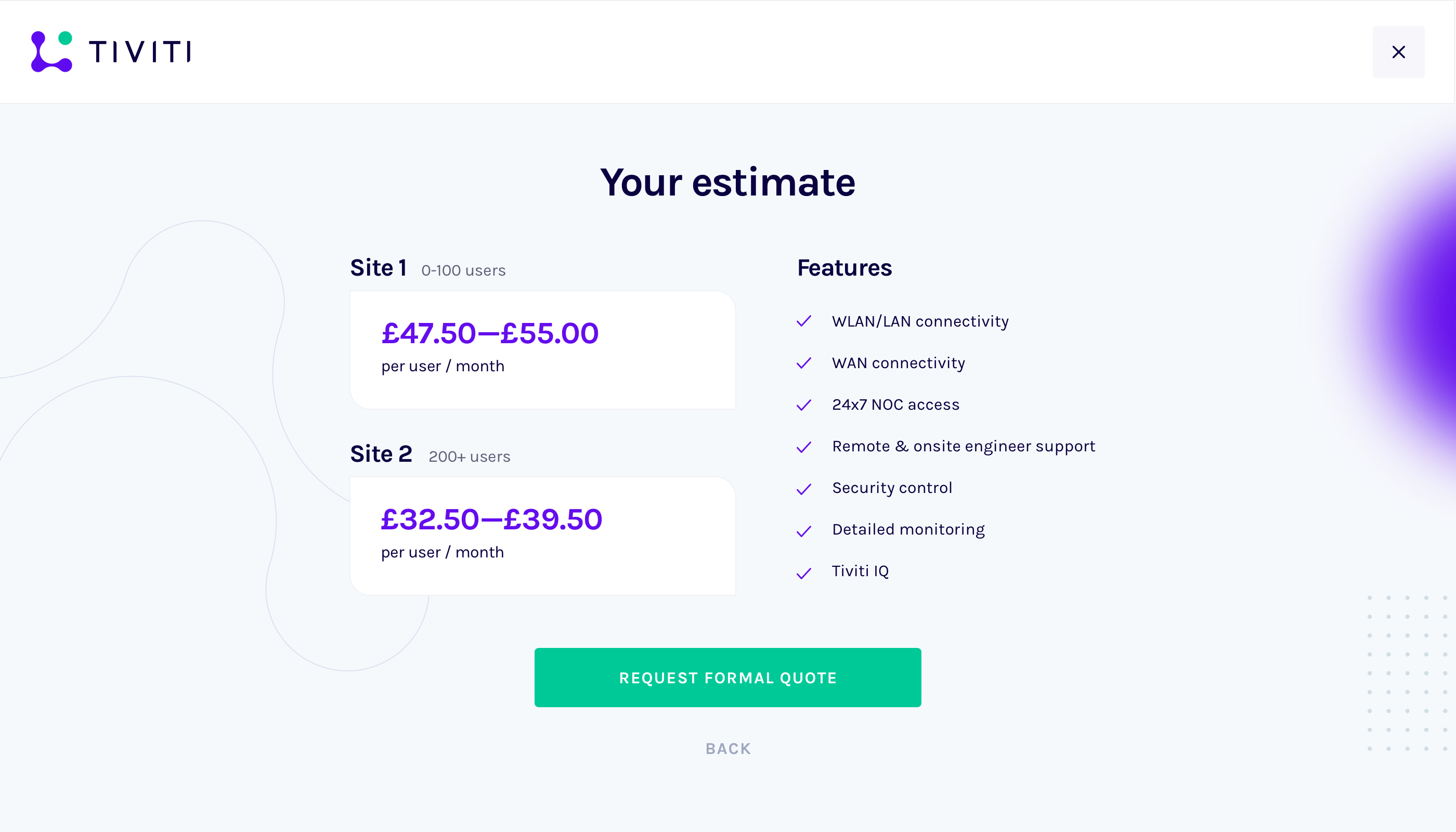This screenshot has width=1456, height=832.
Task: Click the Security control checkmark icon
Action: [x=804, y=489]
